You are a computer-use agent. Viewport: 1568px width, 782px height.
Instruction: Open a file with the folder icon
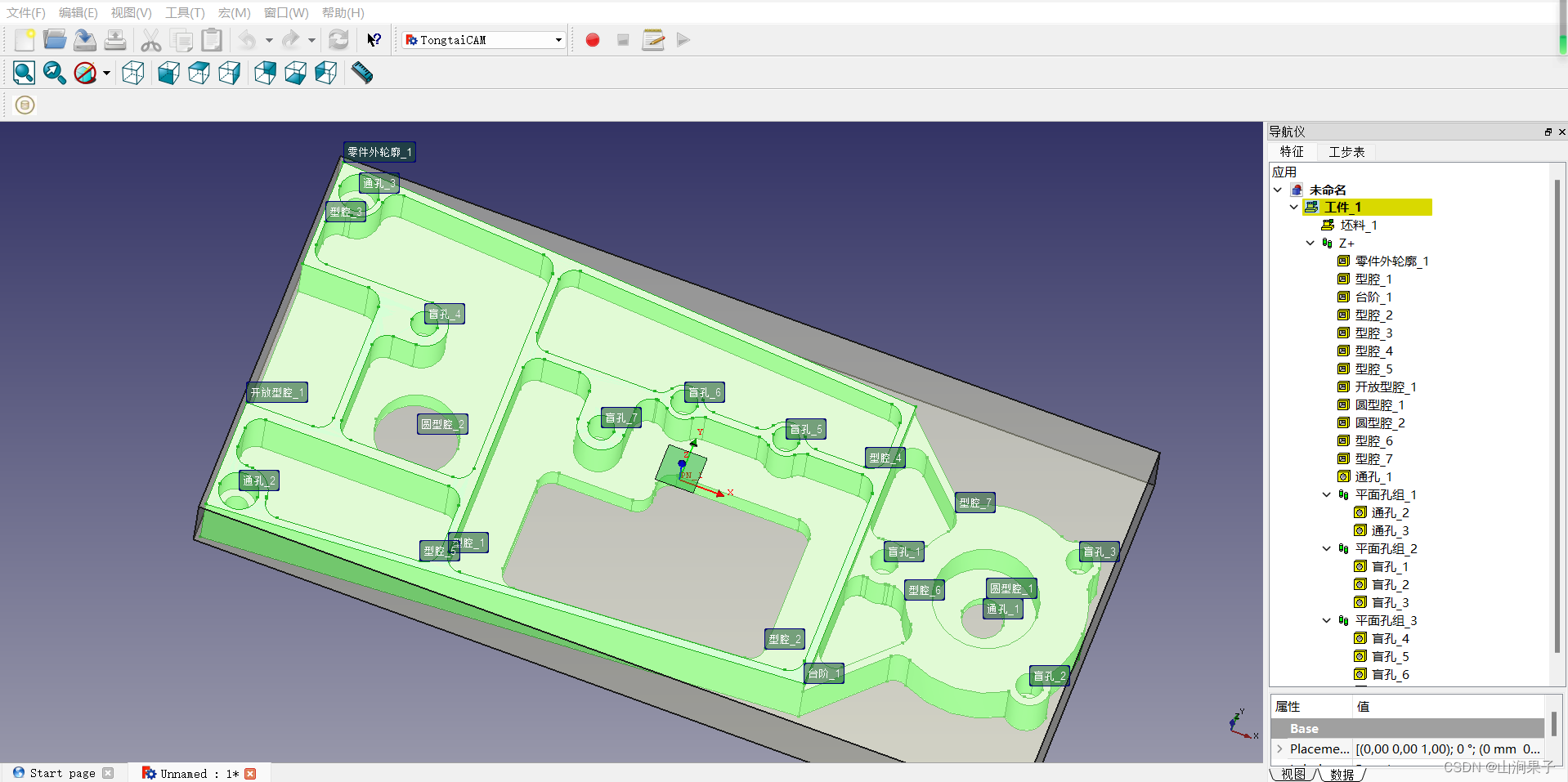coord(55,40)
